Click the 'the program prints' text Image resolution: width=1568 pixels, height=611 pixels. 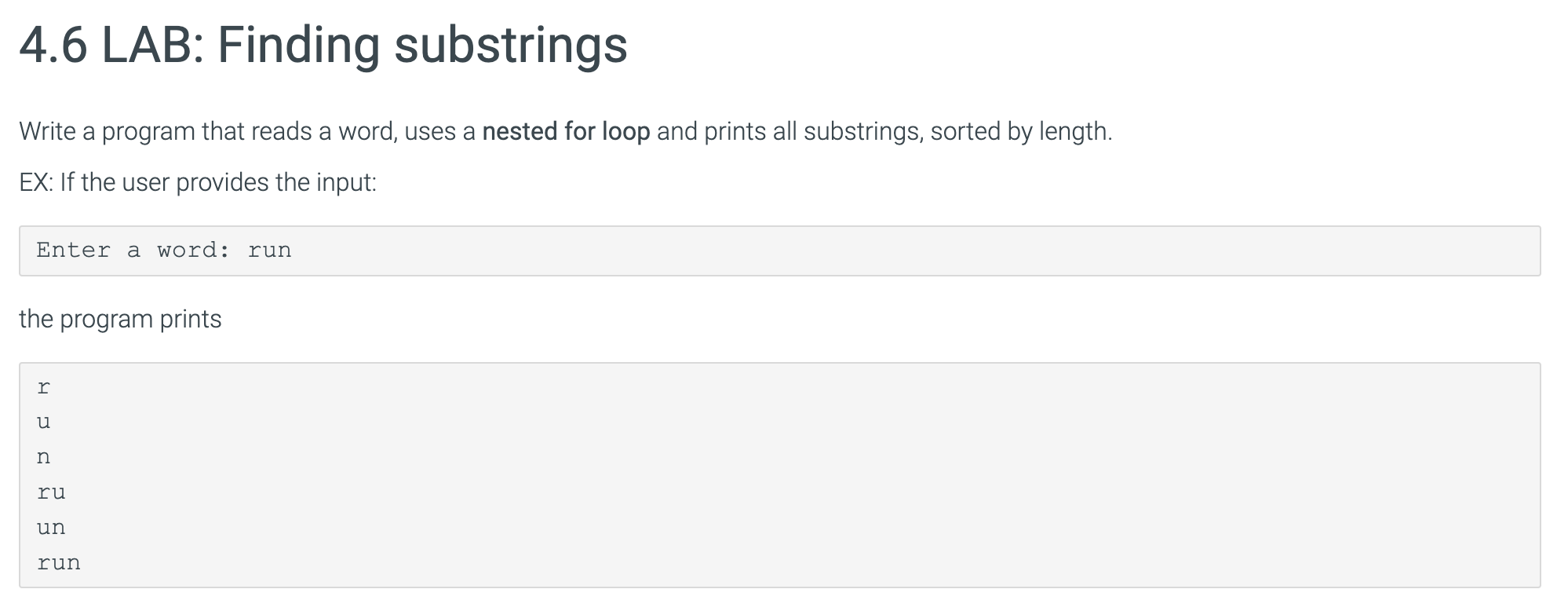pyautogui.click(x=120, y=319)
